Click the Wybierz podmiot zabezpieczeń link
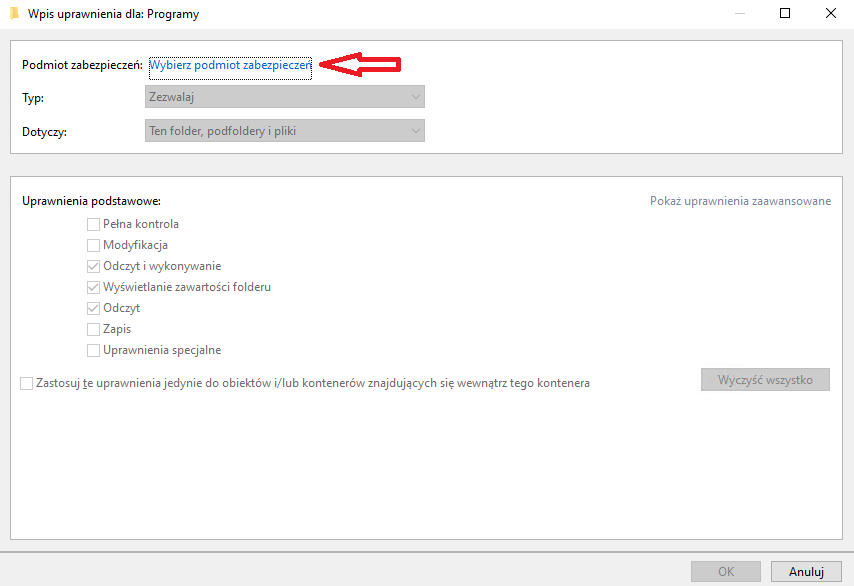854x586 pixels. 230,66
